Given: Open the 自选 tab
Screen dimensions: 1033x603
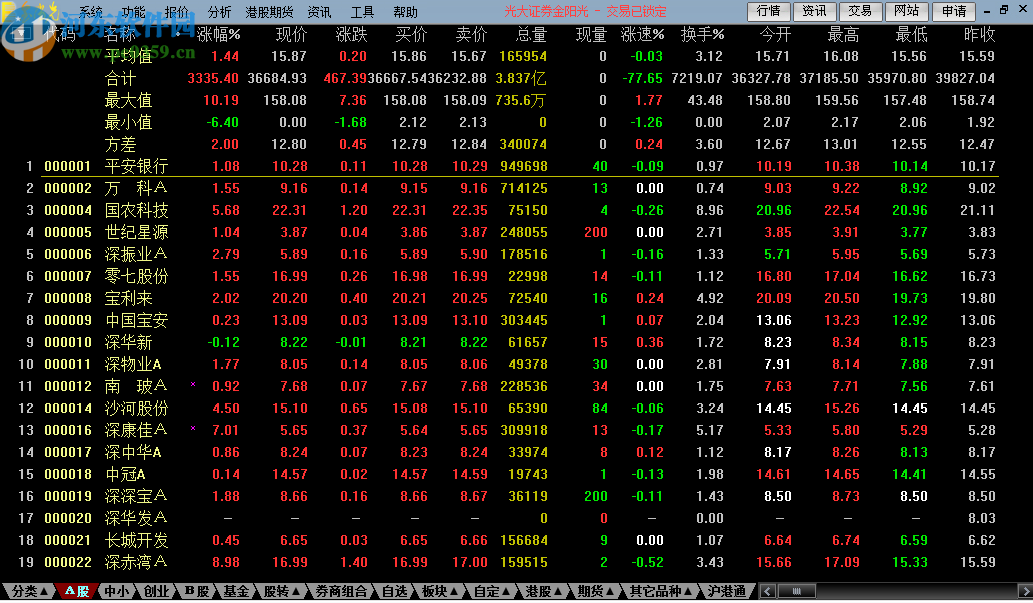Looking at the screenshot, I should (395, 591).
